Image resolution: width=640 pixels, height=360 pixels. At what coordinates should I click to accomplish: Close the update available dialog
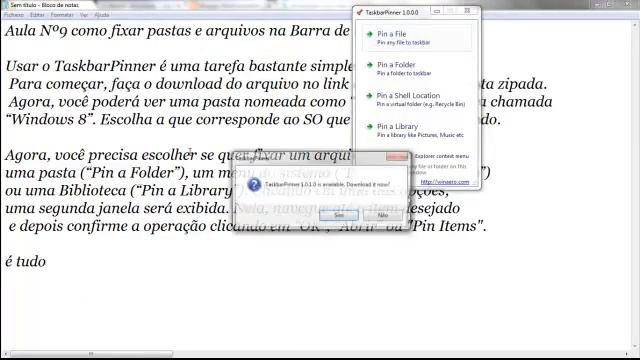pos(397,156)
